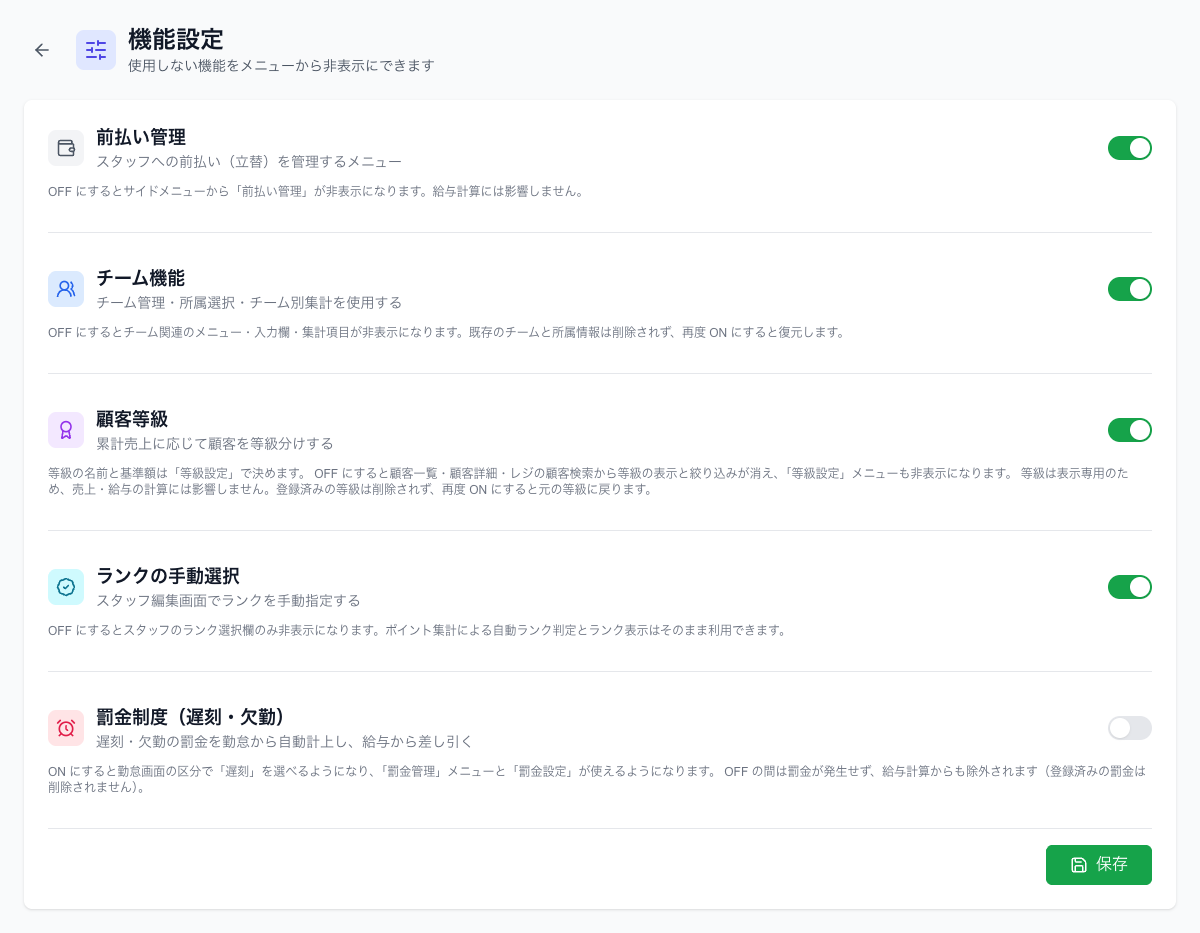Click the note starting 等級の名前と基準額は
Screen dimensions: 1200x933
[588, 481]
